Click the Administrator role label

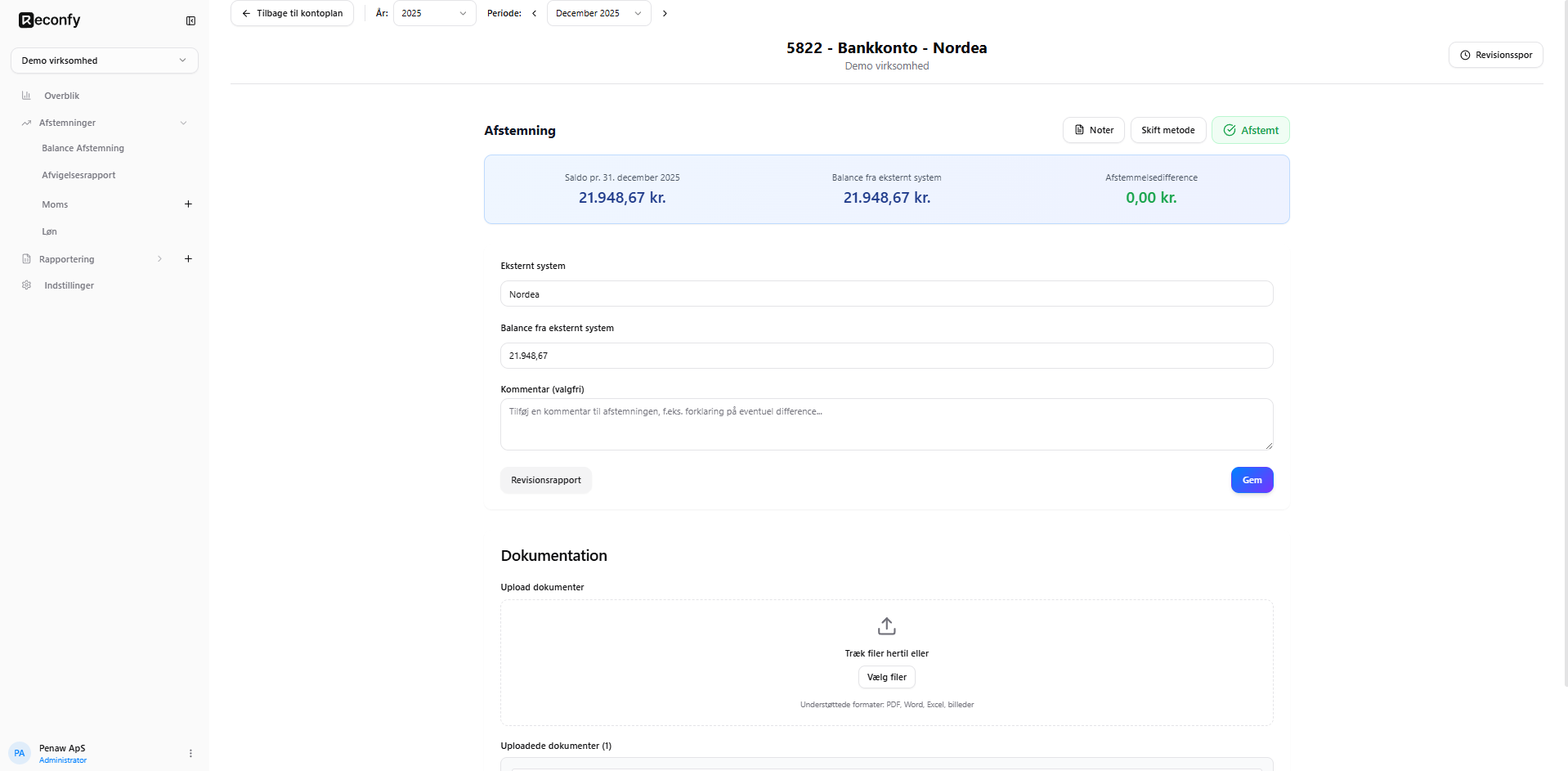63,760
